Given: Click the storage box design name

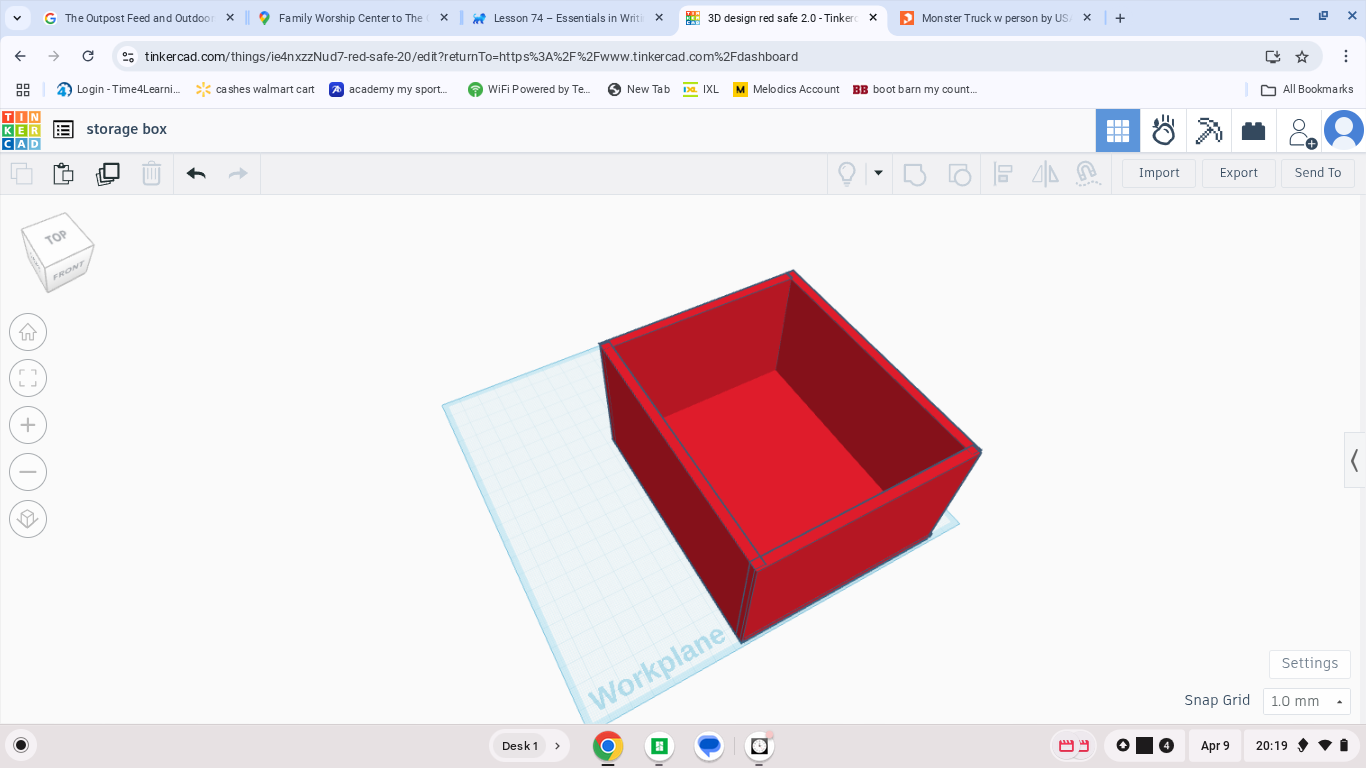Looking at the screenshot, I should point(127,129).
